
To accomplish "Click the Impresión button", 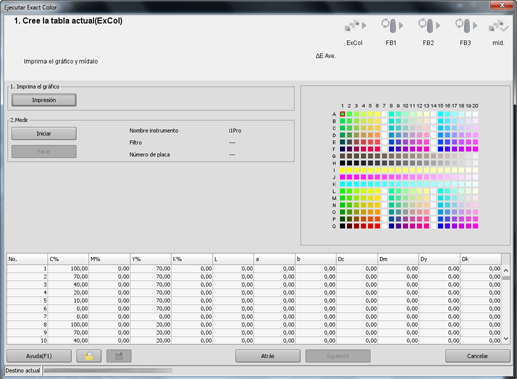I will (44, 100).
